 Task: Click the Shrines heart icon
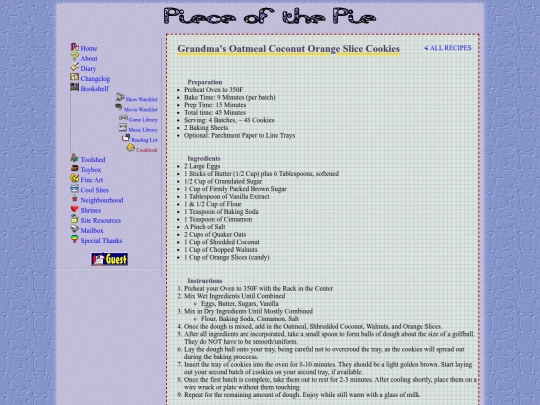[74, 209]
